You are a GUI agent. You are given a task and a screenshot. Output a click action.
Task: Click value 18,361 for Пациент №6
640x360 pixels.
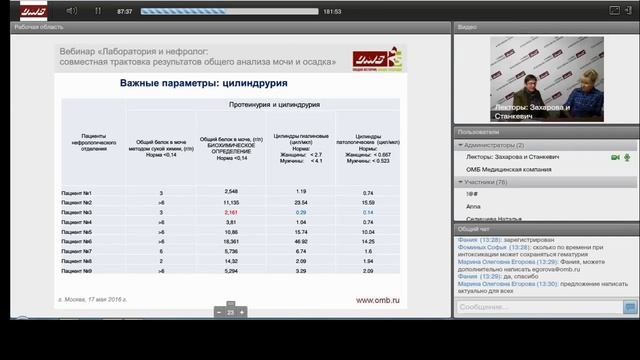point(231,242)
